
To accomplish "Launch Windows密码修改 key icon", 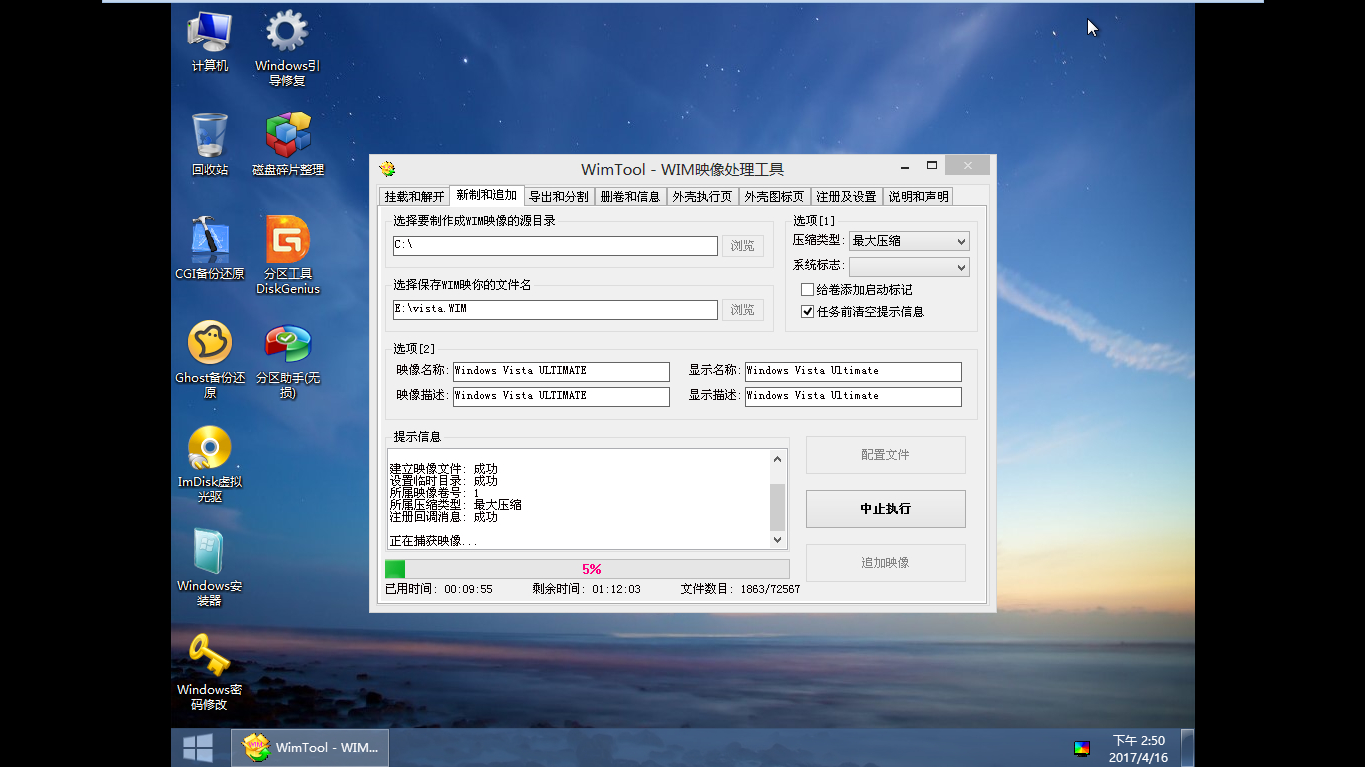I will tap(210, 672).
